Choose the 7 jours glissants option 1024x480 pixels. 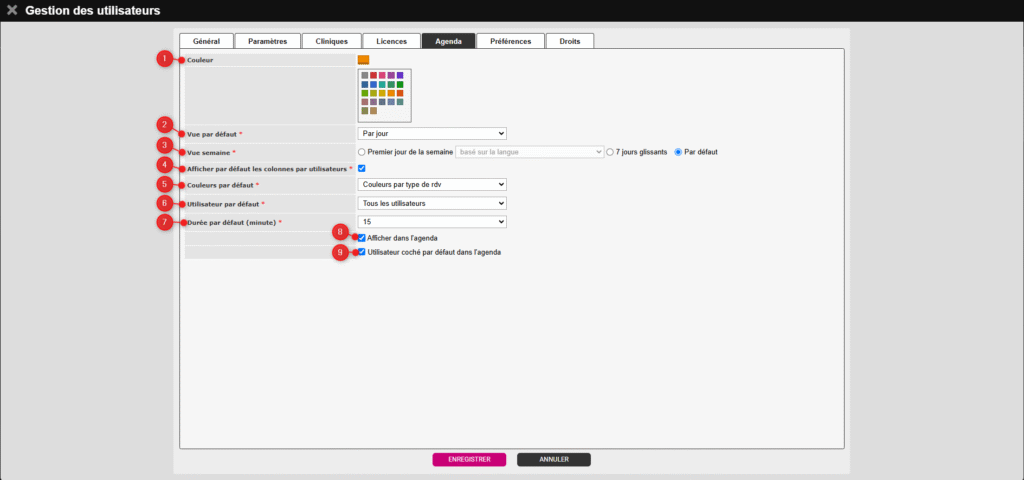click(x=610, y=152)
